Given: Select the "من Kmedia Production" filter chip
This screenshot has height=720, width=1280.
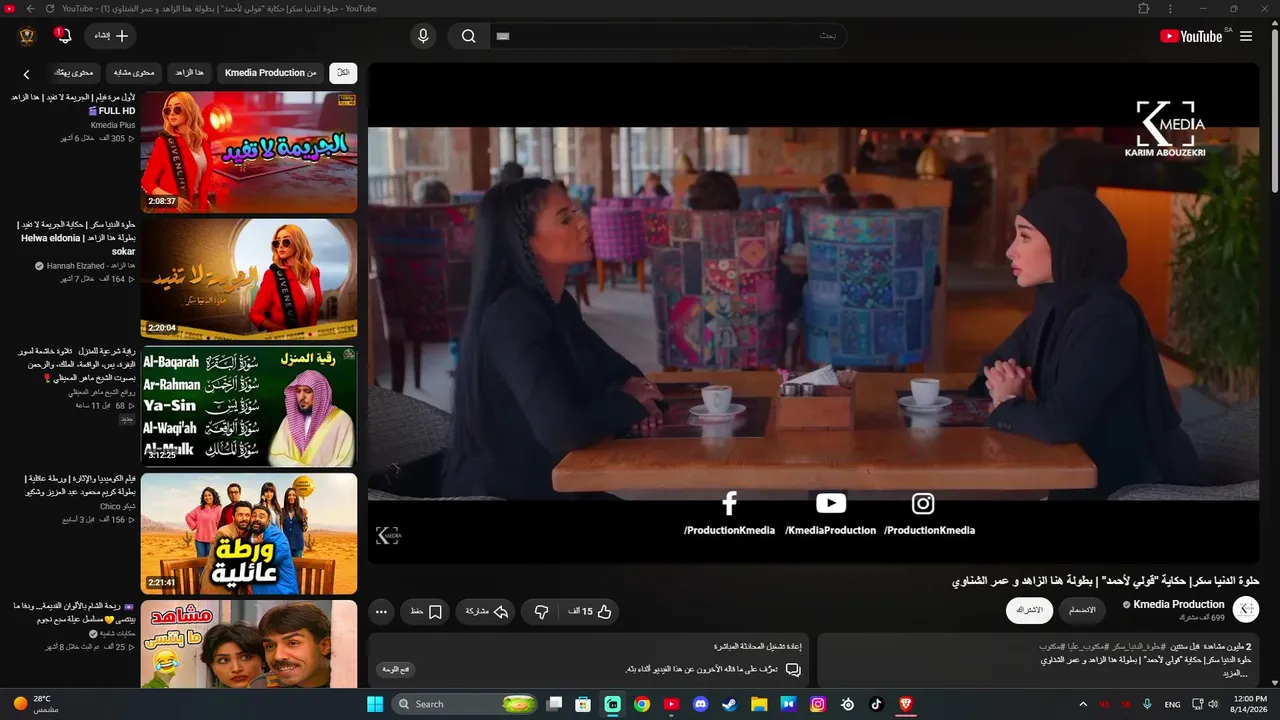Looking at the screenshot, I should pyautogui.click(x=270, y=73).
